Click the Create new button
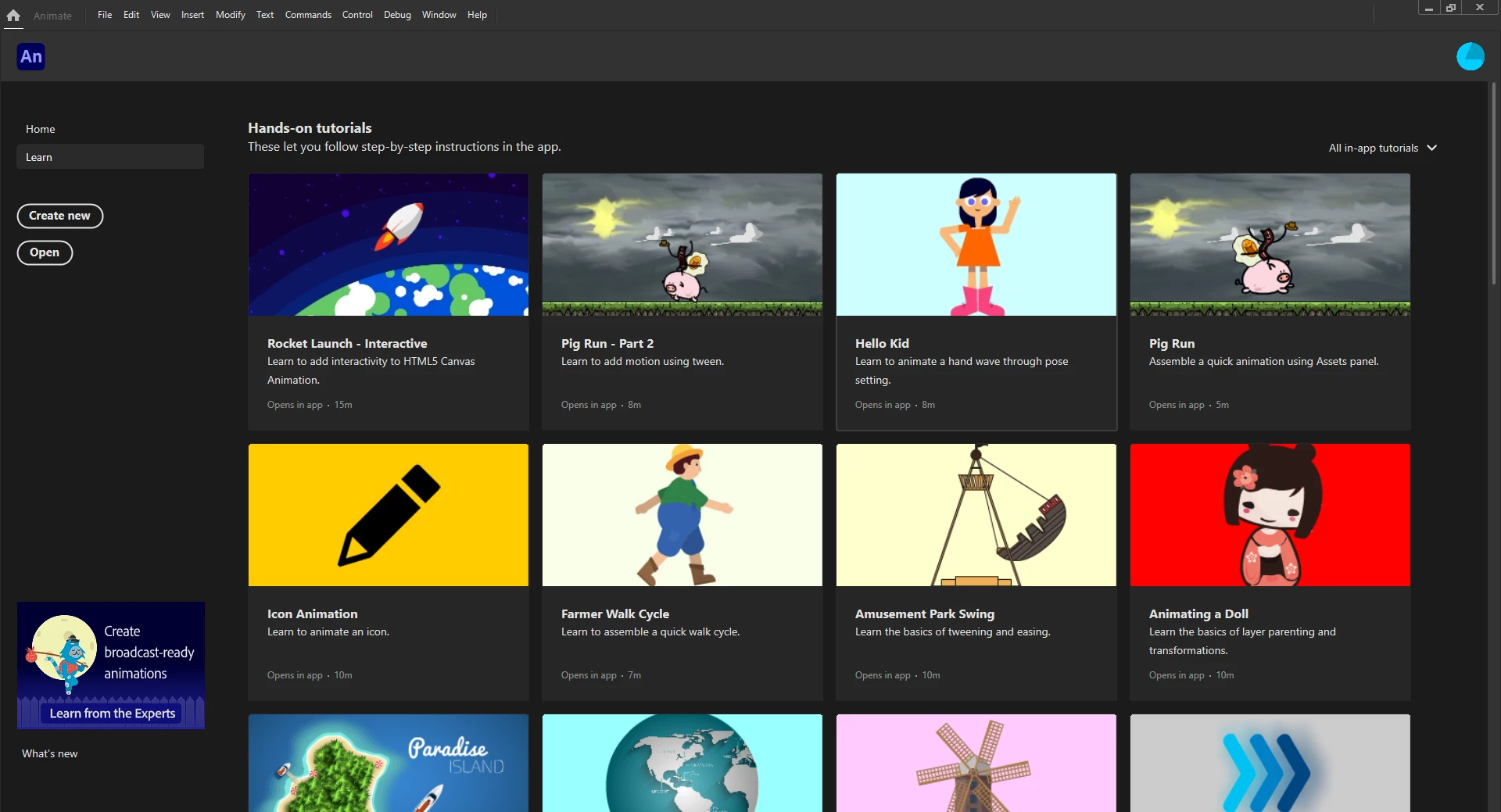Image resolution: width=1501 pixels, height=812 pixels. point(60,216)
